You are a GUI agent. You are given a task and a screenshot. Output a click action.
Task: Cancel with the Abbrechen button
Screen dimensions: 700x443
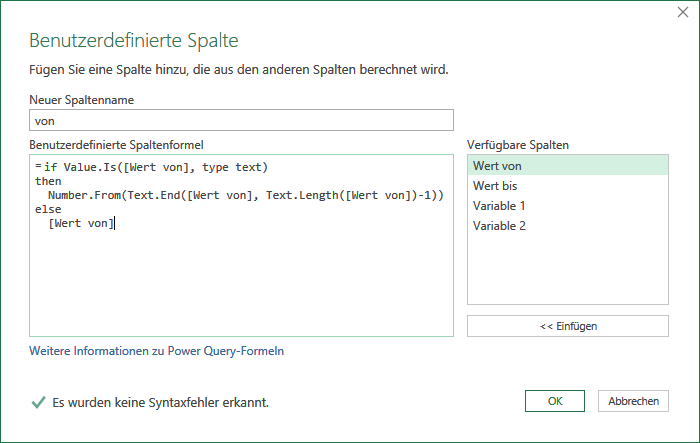coord(633,401)
